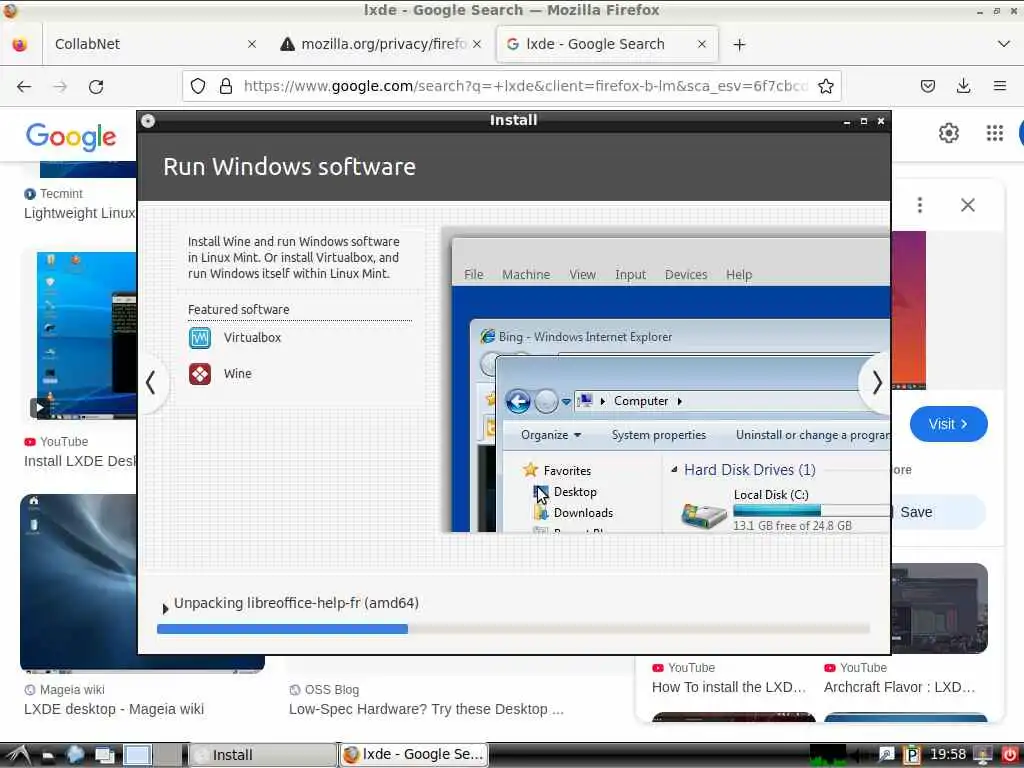Show next slide in Install window
1024x768 pixels.
(x=877, y=383)
